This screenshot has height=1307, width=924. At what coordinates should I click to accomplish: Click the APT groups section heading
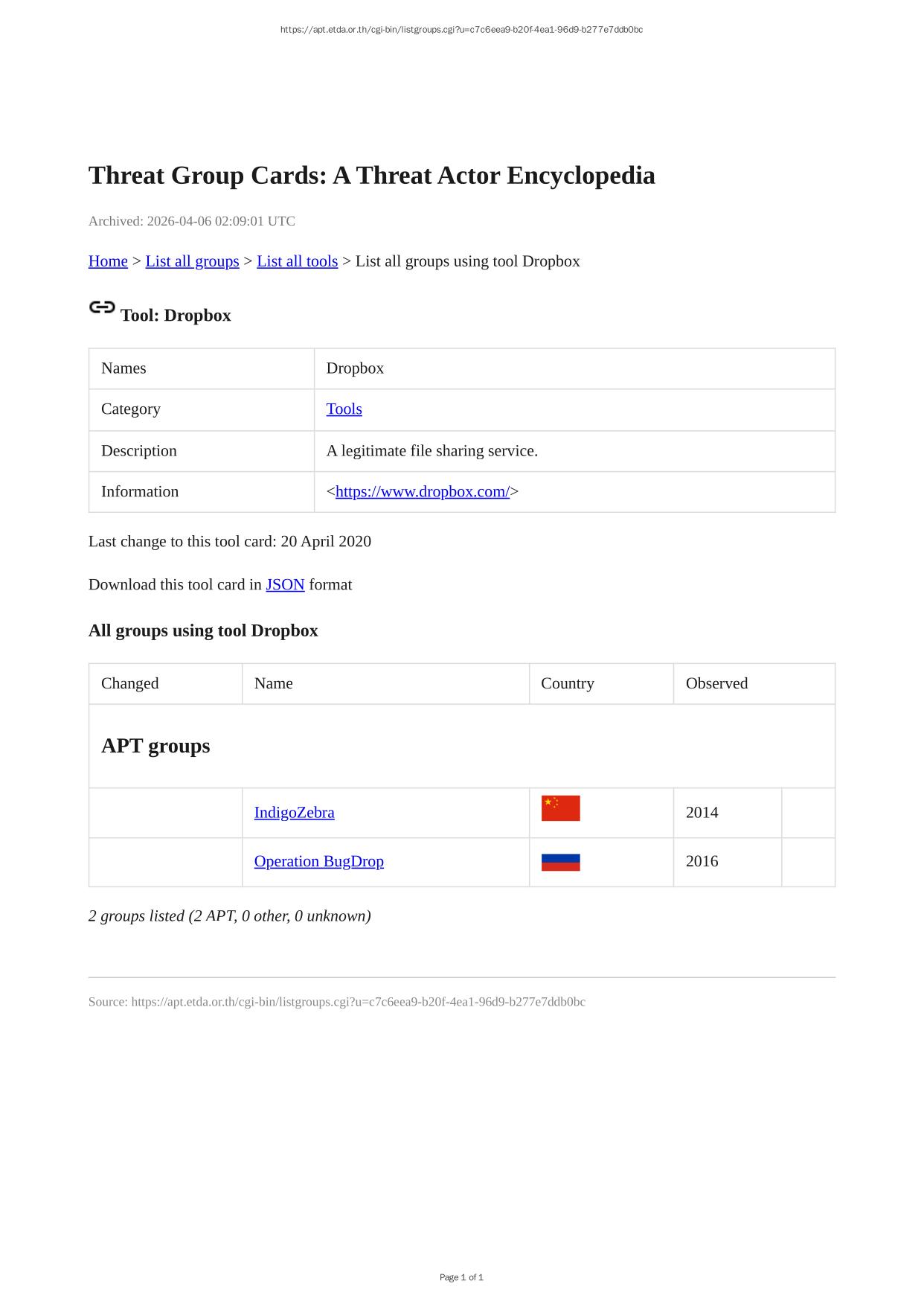tap(155, 746)
